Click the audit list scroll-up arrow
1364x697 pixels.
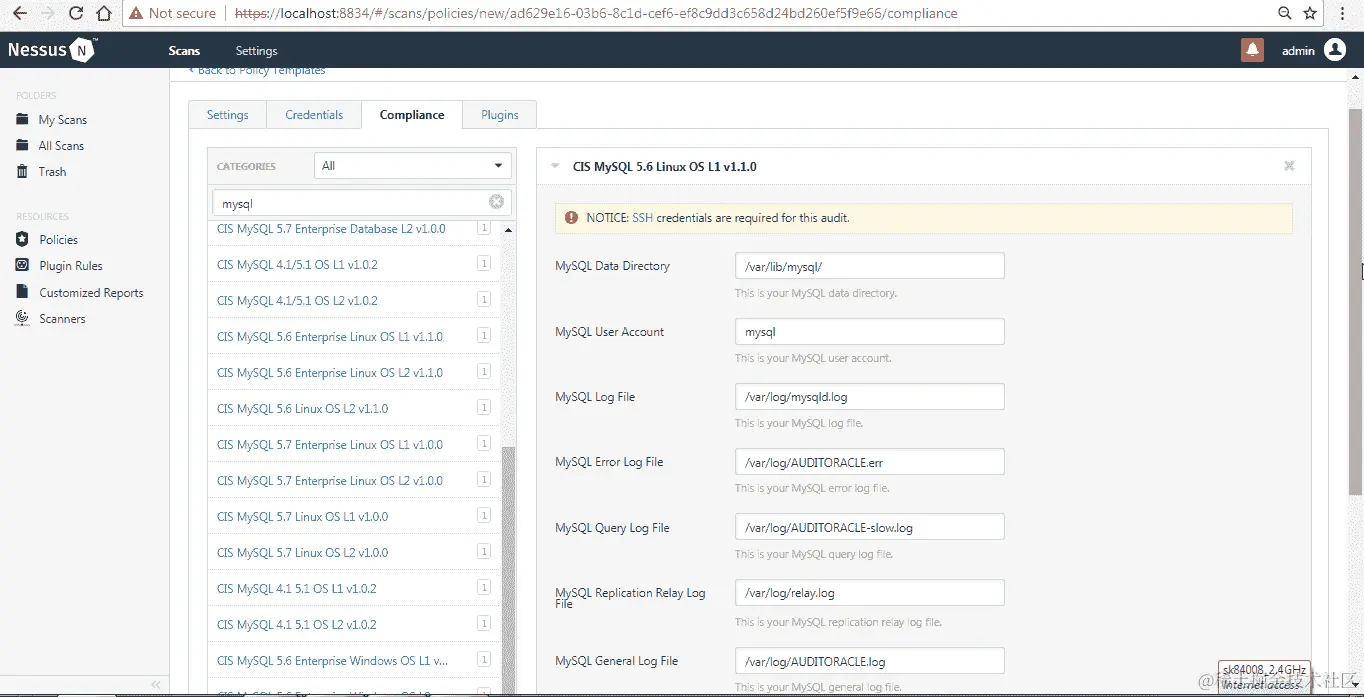coord(508,230)
